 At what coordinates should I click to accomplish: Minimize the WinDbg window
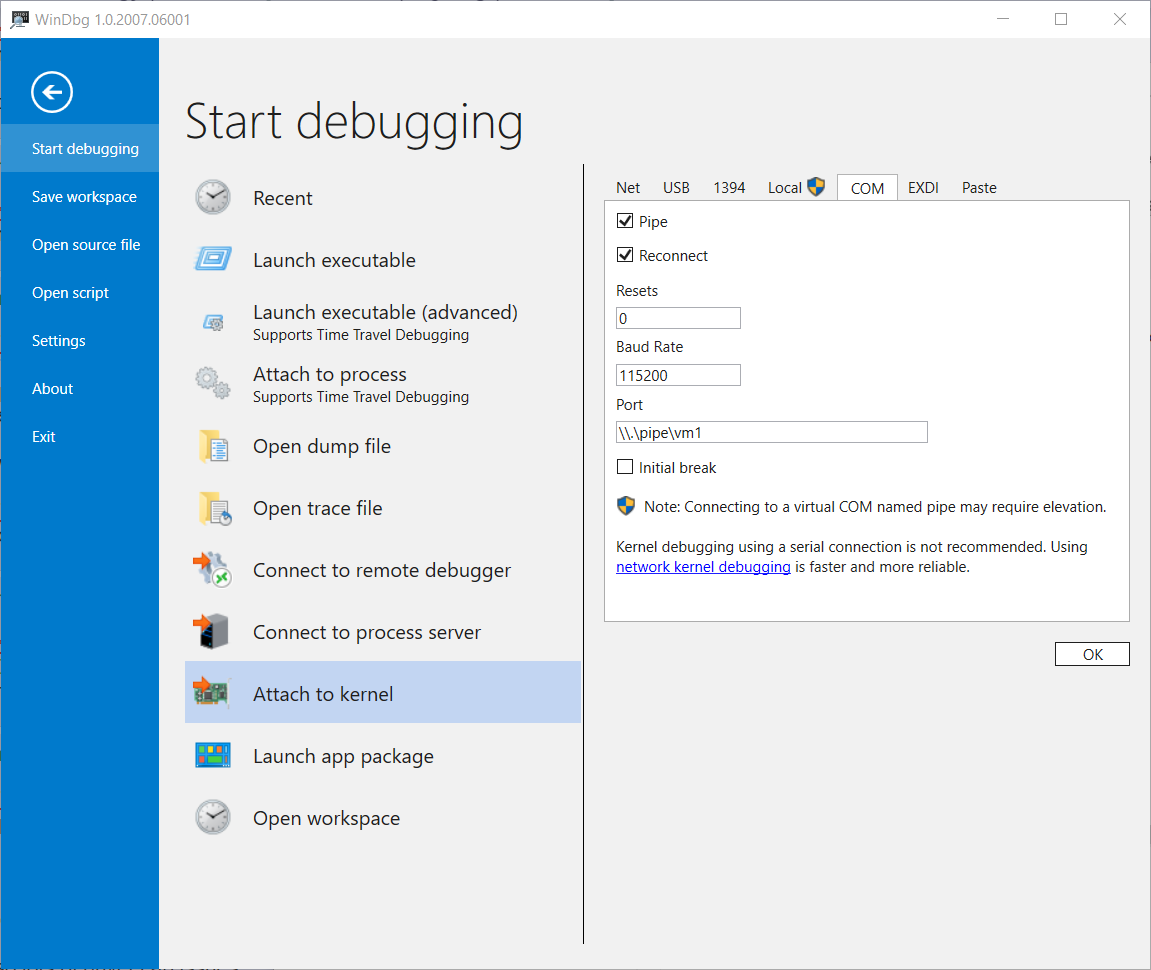pos(1003,19)
